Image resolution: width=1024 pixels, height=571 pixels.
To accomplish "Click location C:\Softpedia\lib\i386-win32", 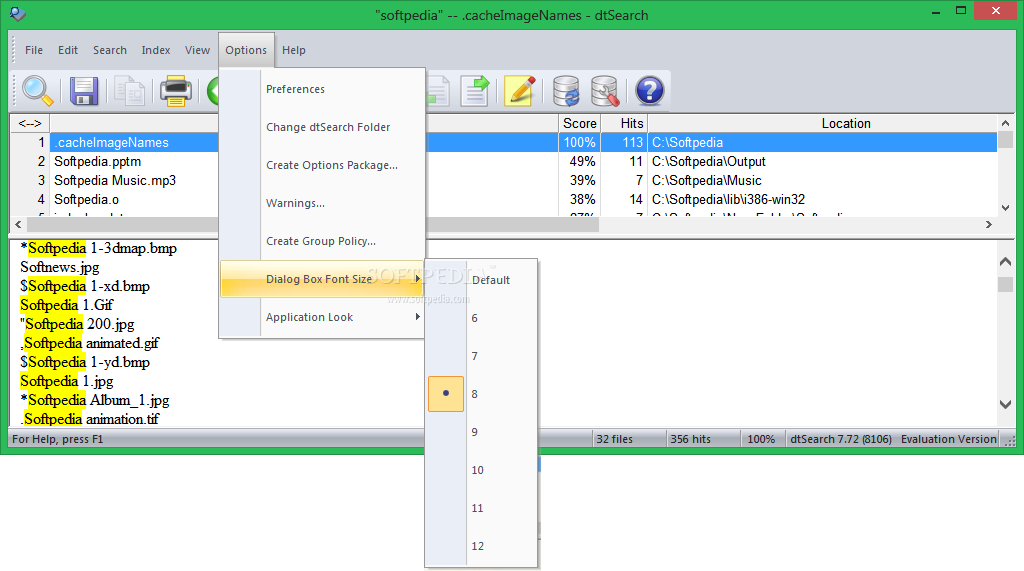I will [728, 199].
